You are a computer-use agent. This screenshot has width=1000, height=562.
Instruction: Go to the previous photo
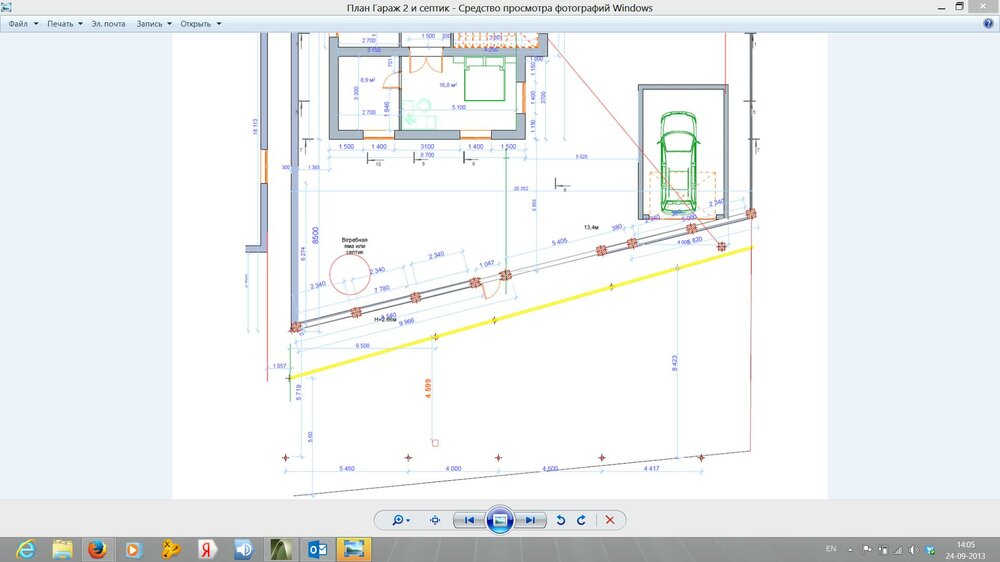[x=469, y=520]
